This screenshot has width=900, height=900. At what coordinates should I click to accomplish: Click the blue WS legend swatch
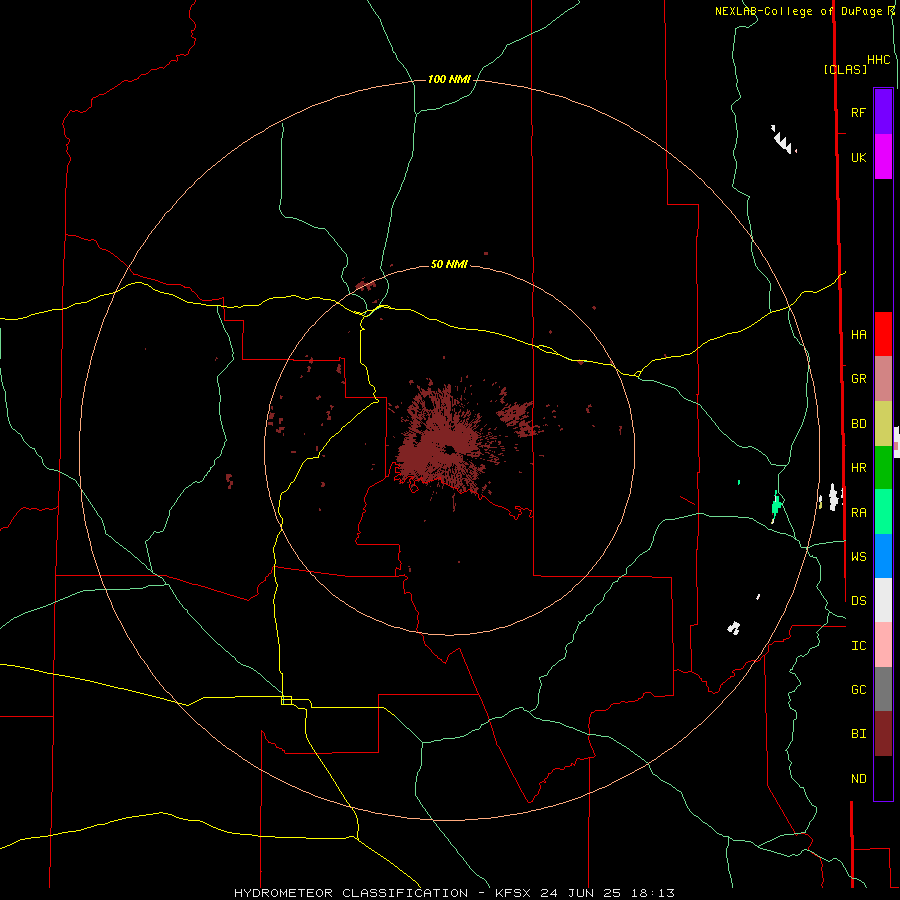coord(883,556)
